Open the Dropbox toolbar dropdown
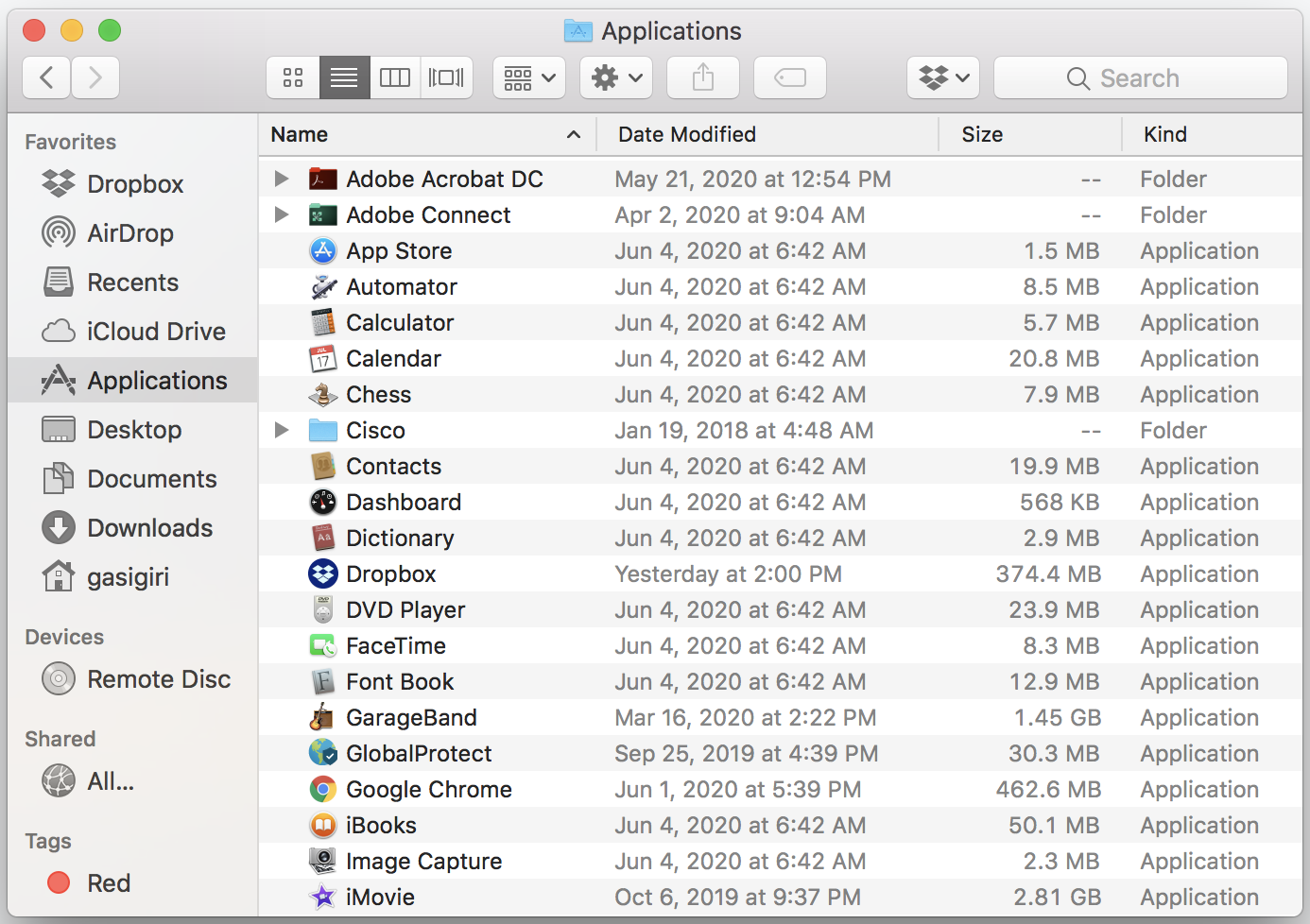 click(x=943, y=77)
